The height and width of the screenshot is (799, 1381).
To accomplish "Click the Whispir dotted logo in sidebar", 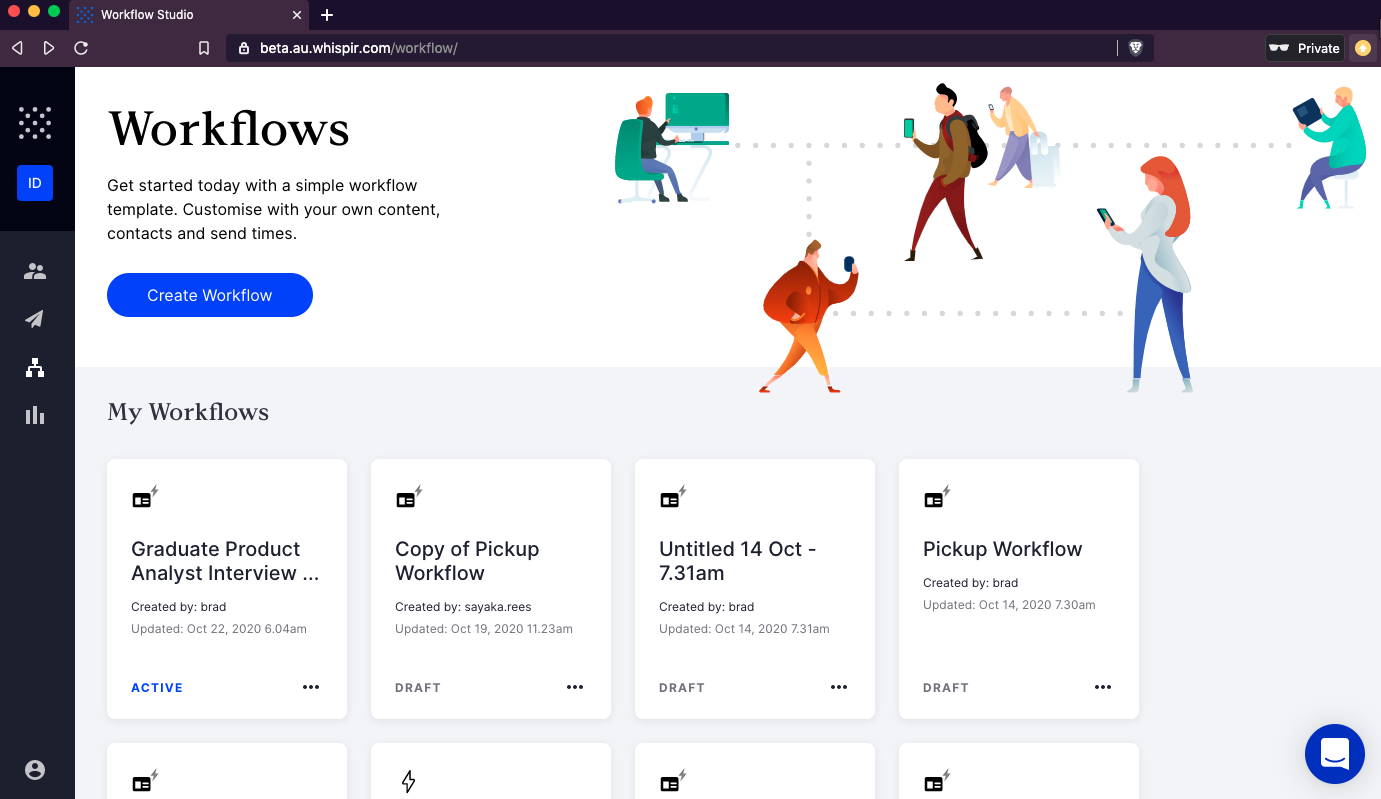I will tap(35, 123).
